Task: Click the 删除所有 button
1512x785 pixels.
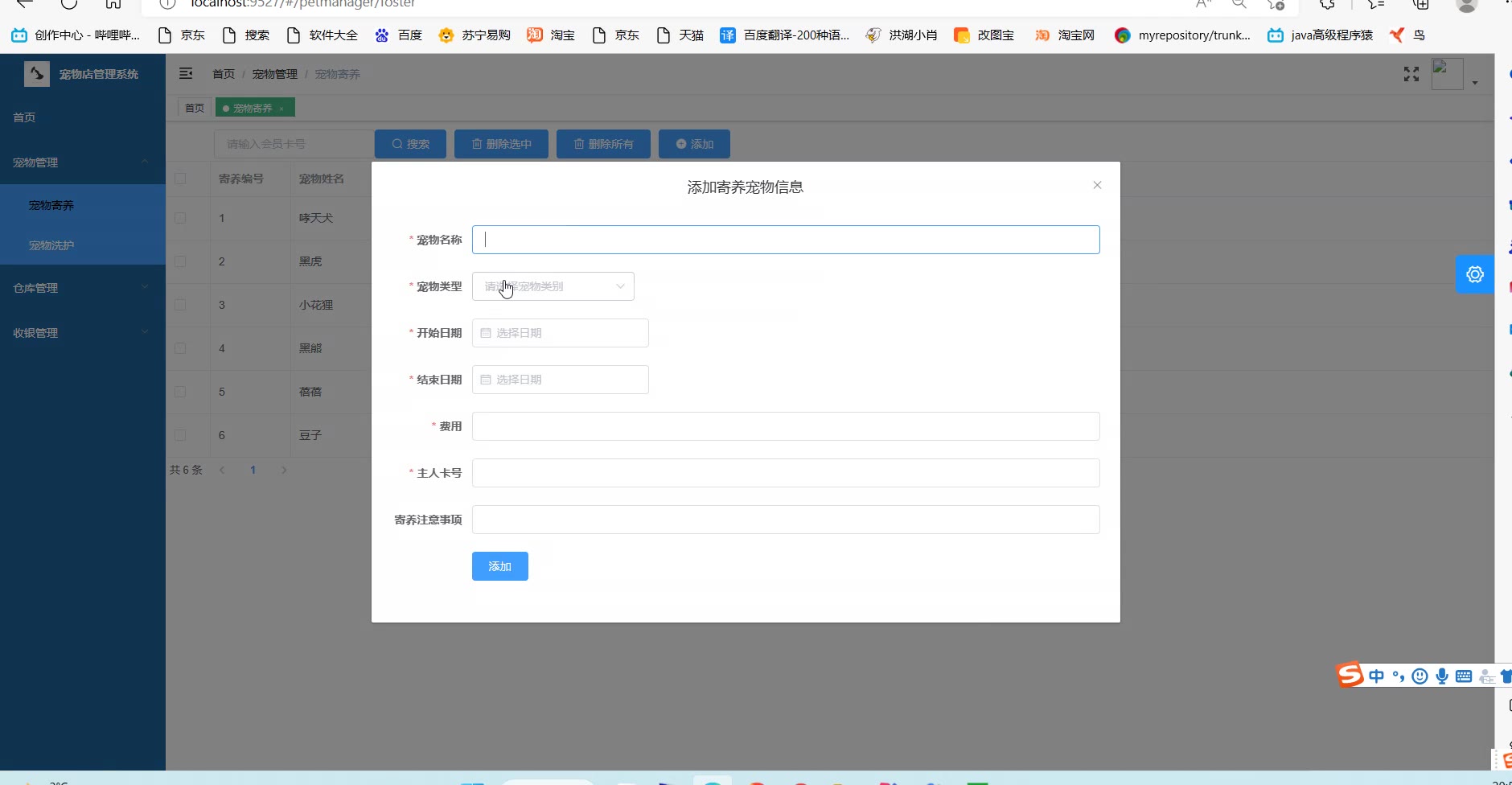Action: pos(603,144)
